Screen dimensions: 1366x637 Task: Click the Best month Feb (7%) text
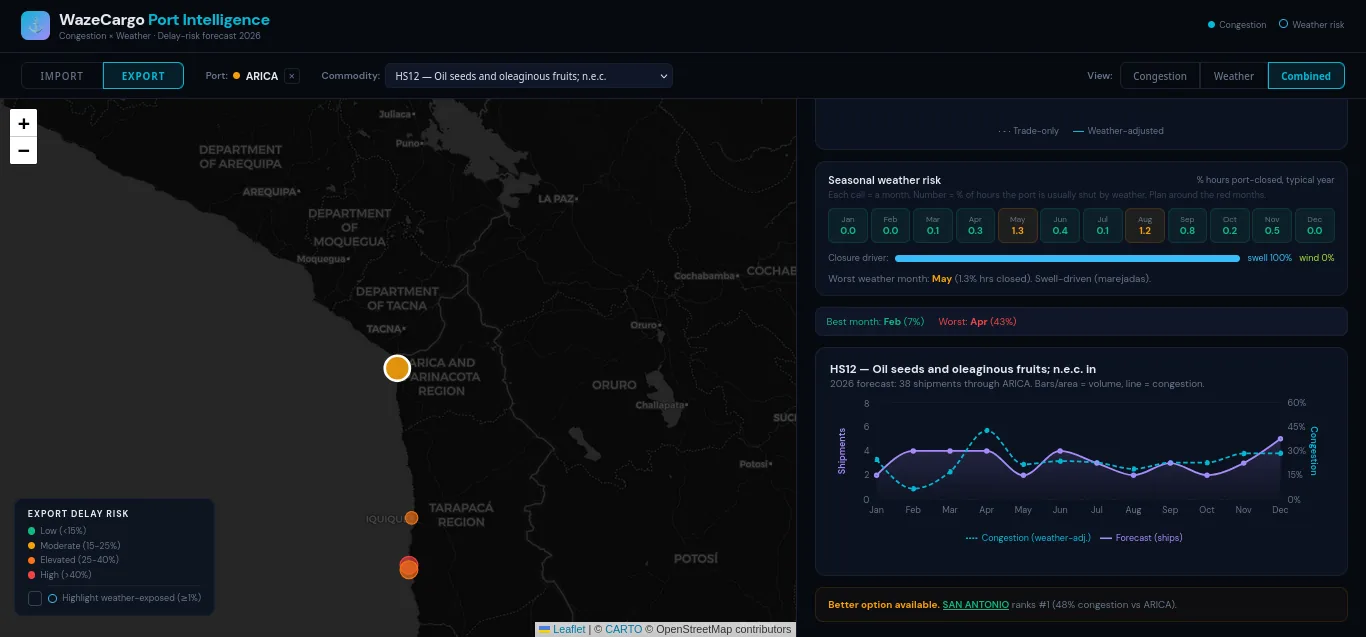(875, 322)
